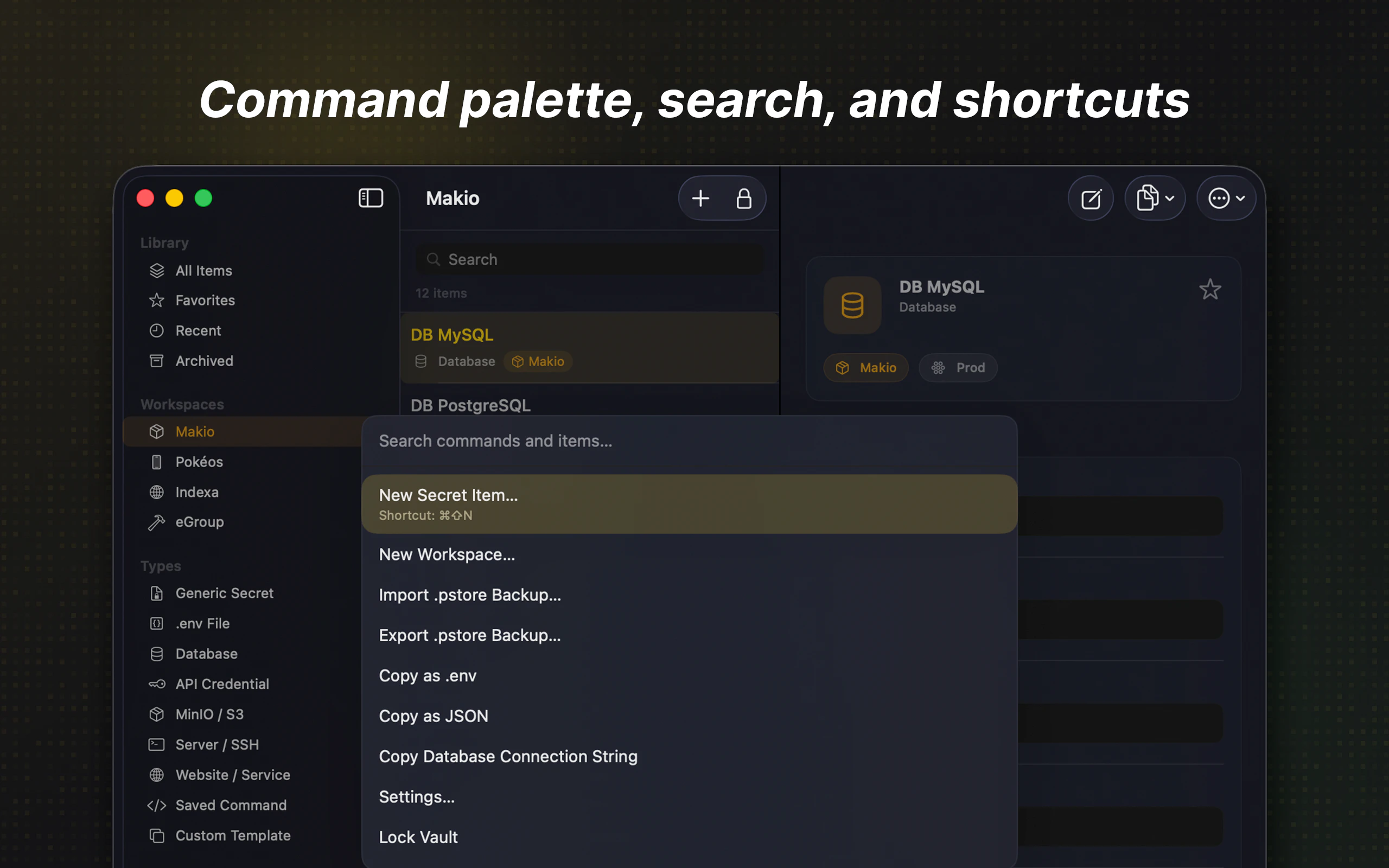Image resolution: width=1389 pixels, height=868 pixels.
Task: Toggle the sidebar visibility icon
Action: (370, 197)
